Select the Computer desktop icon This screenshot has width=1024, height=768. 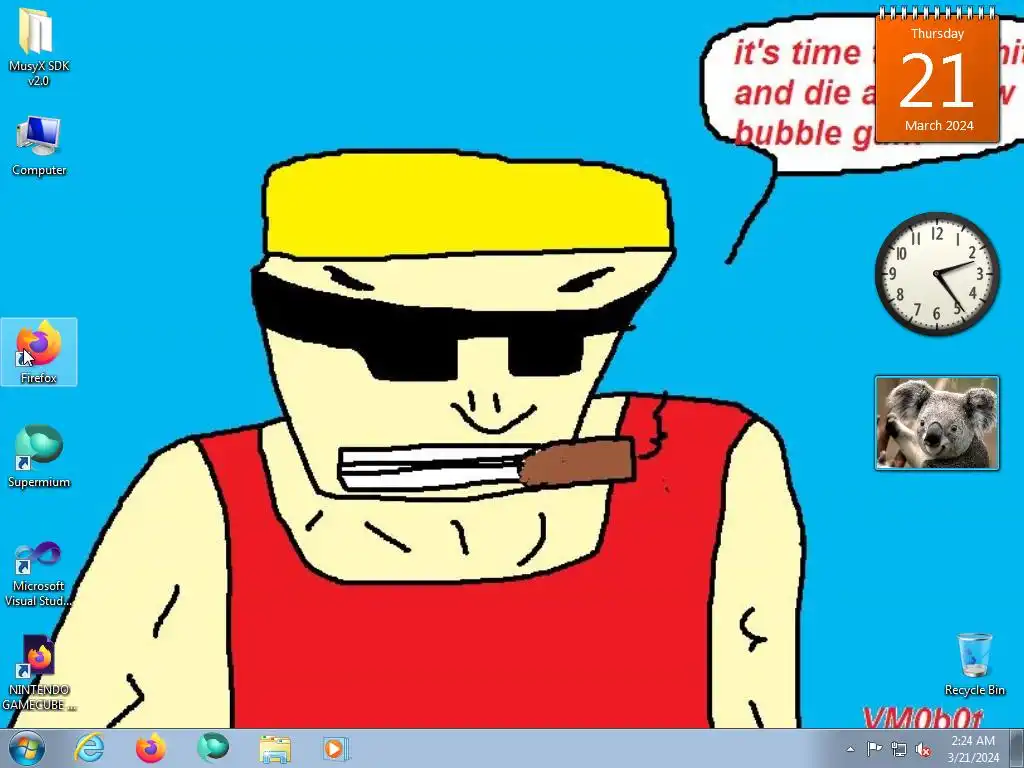coord(39,146)
